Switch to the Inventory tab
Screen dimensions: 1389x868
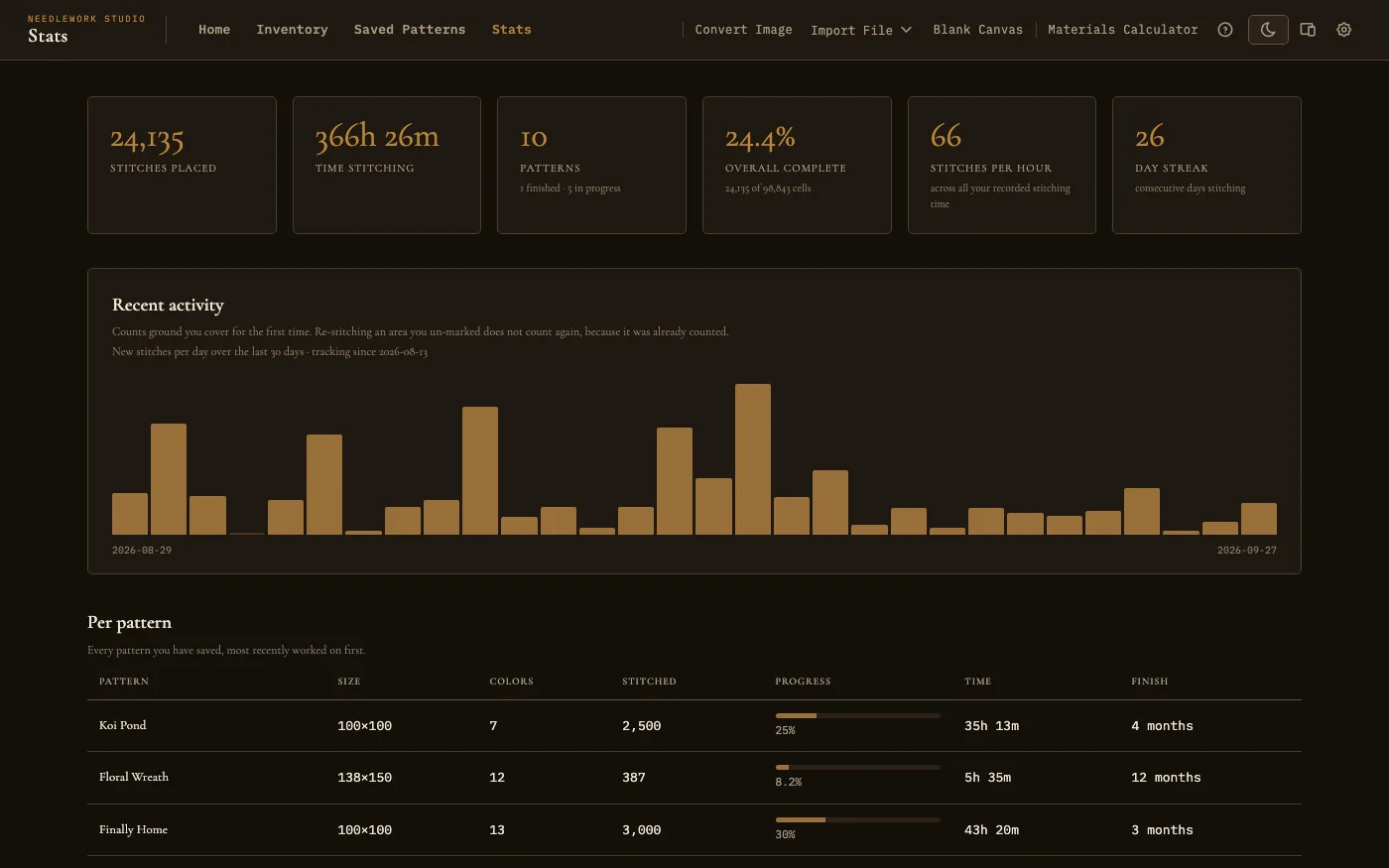click(x=292, y=30)
